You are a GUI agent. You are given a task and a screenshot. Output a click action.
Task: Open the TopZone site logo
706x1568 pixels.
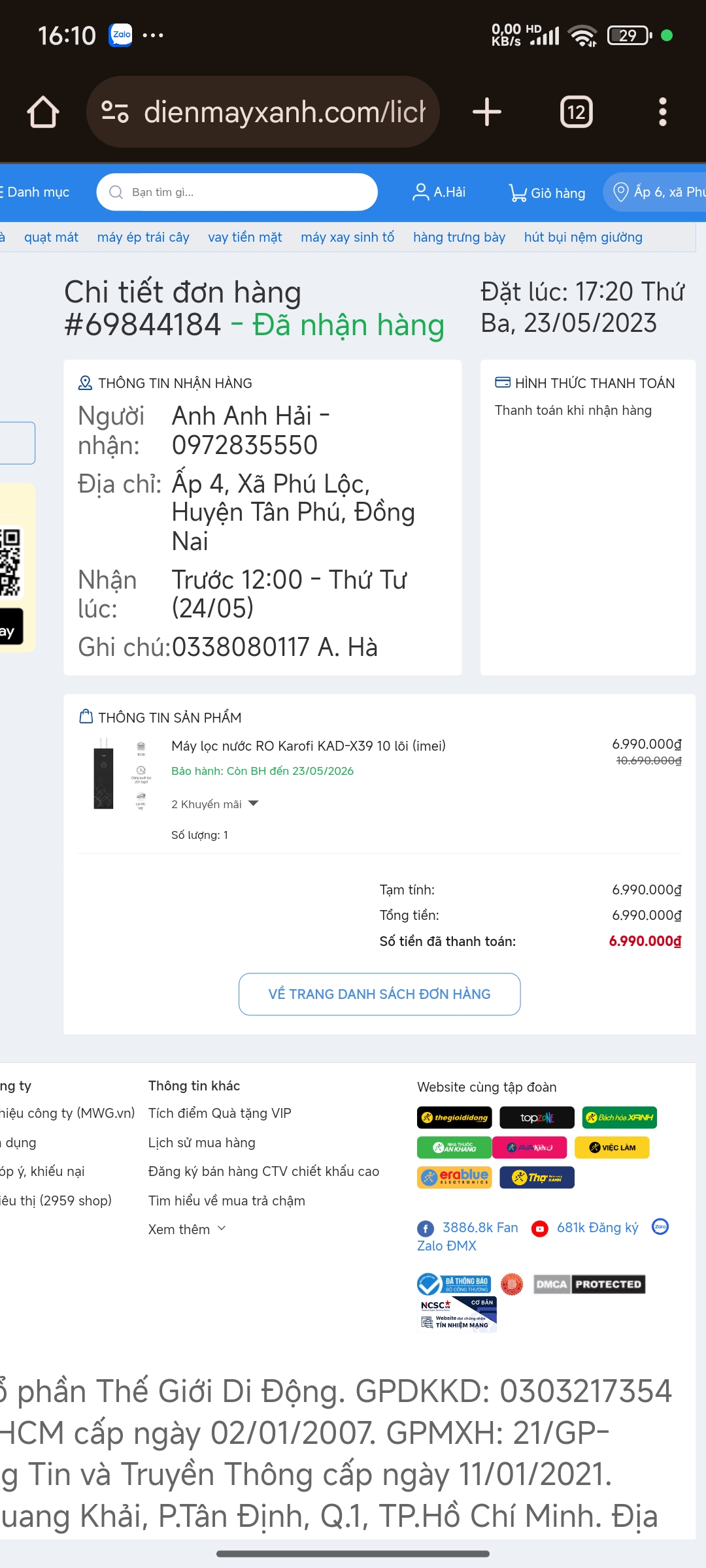click(537, 1117)
